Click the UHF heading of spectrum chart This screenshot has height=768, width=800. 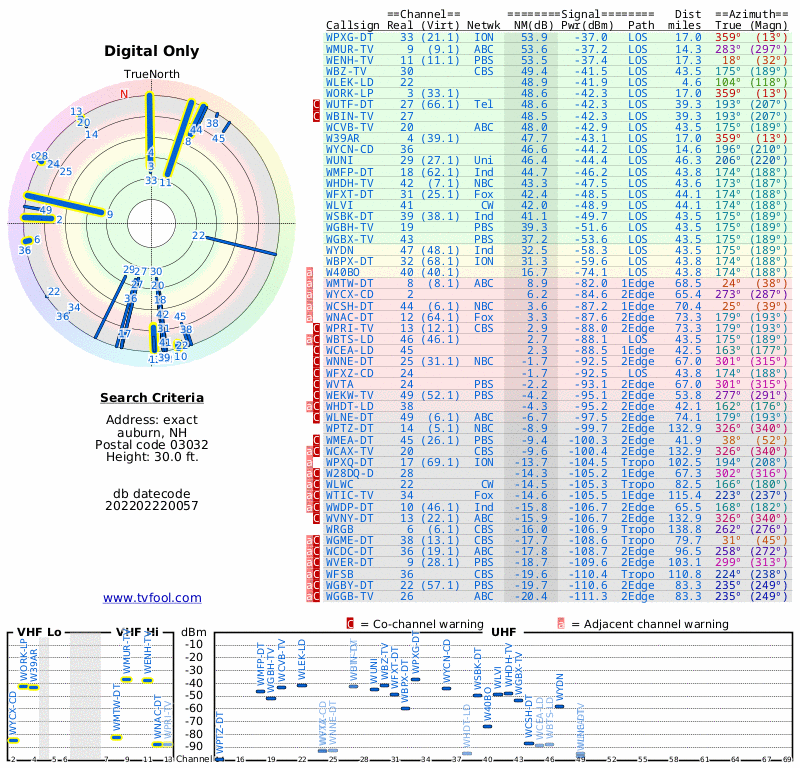click(504, 632)
